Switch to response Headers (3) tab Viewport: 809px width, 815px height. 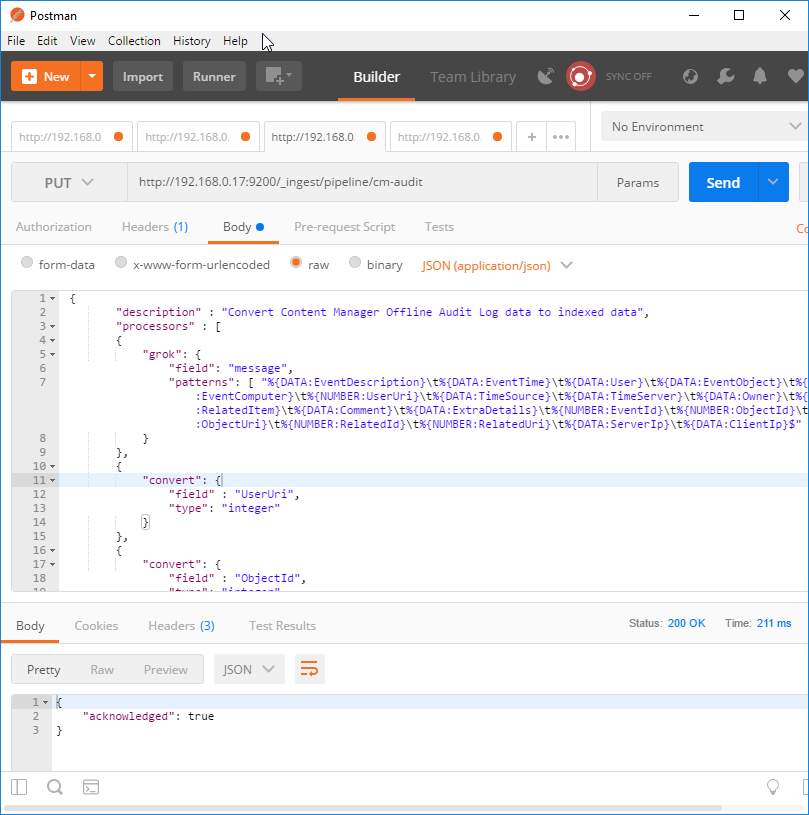tap(181, 626)
